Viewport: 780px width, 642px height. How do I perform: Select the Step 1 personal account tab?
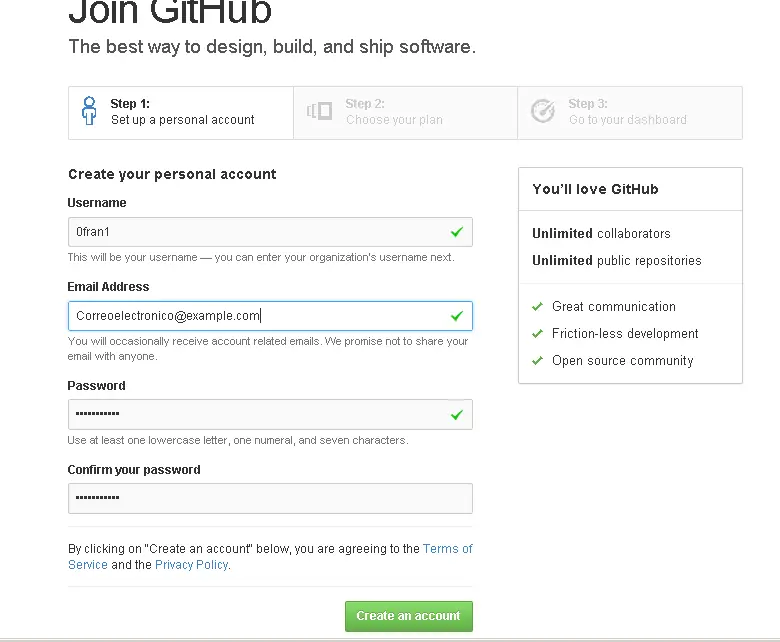(x=181, y=113)
